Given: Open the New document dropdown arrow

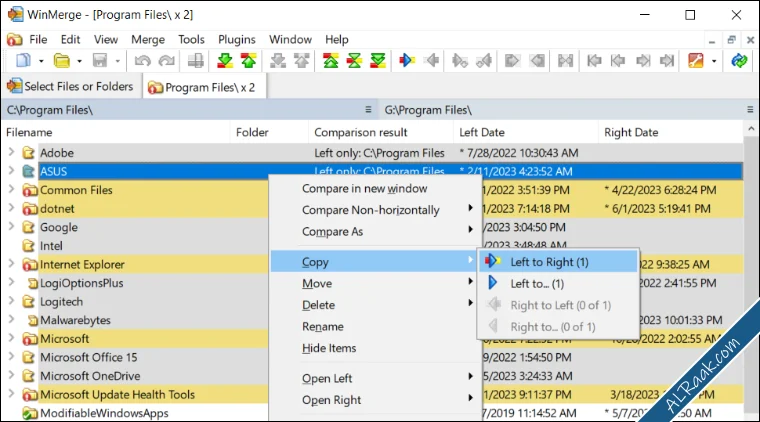Looking at the screenshot, I should pyautogui.click(x=41, y=61).
